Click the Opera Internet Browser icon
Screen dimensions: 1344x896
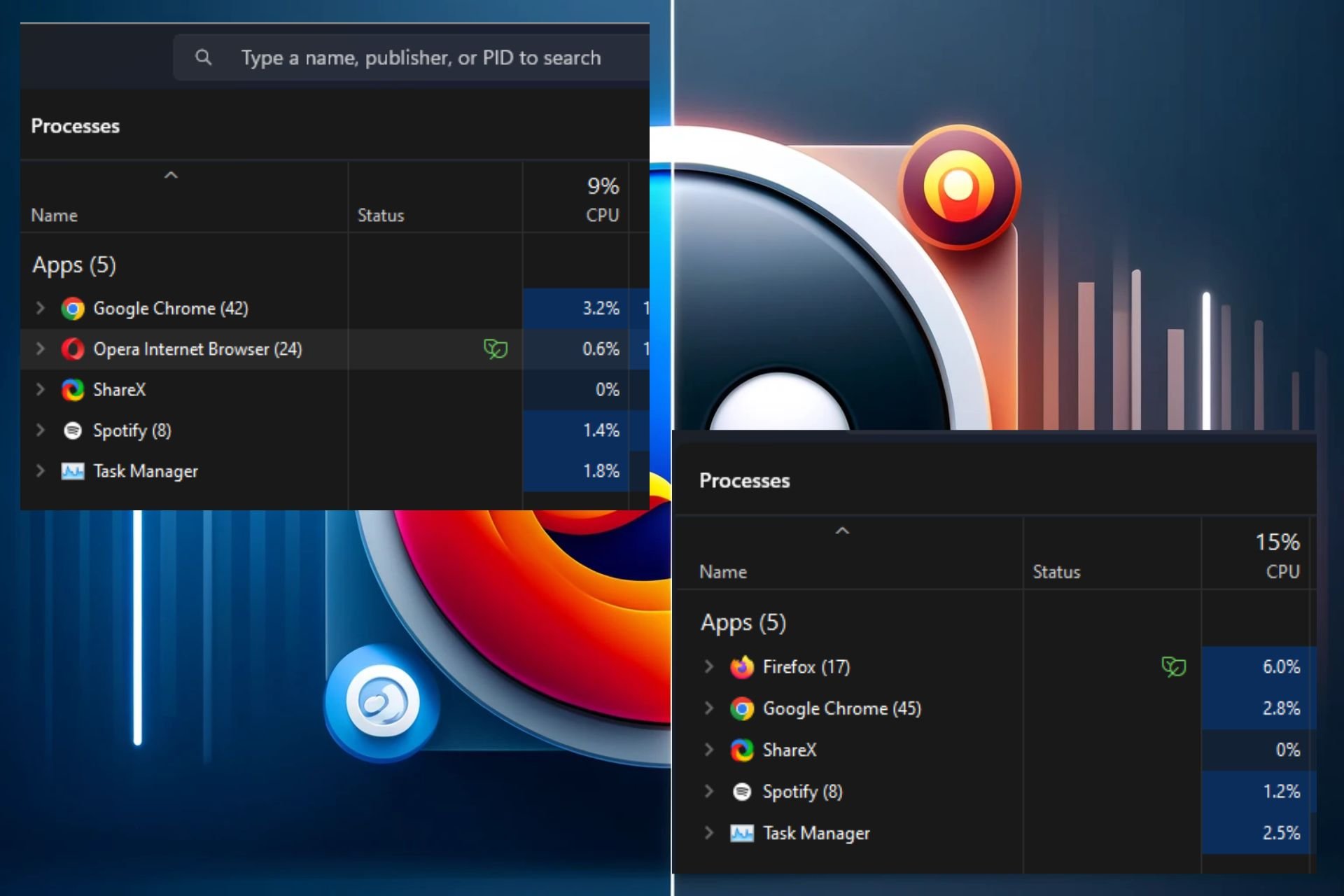click(72, 349)
